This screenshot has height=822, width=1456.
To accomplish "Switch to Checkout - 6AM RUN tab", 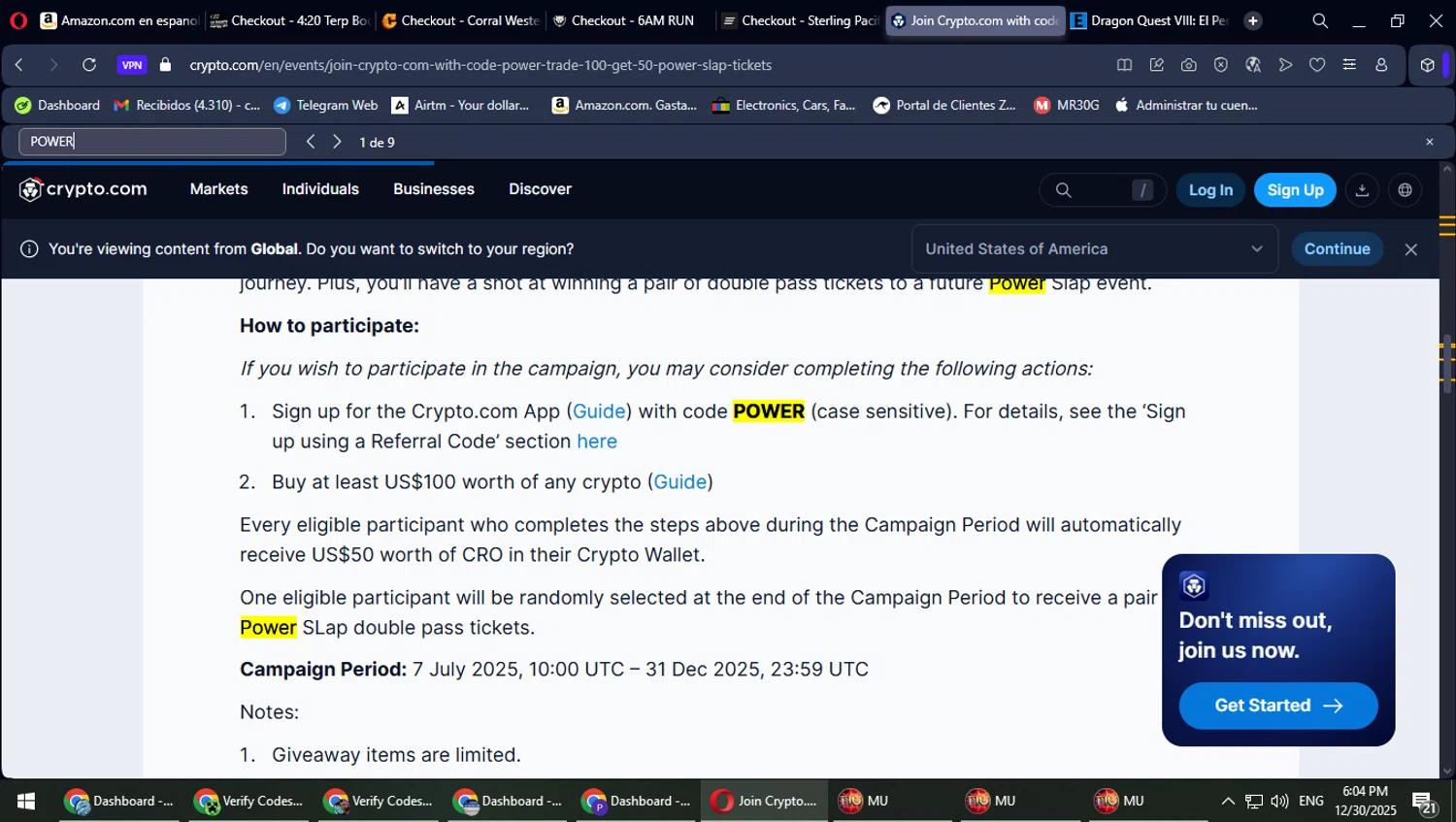I will pyautogui.click(x=631, y=20).
